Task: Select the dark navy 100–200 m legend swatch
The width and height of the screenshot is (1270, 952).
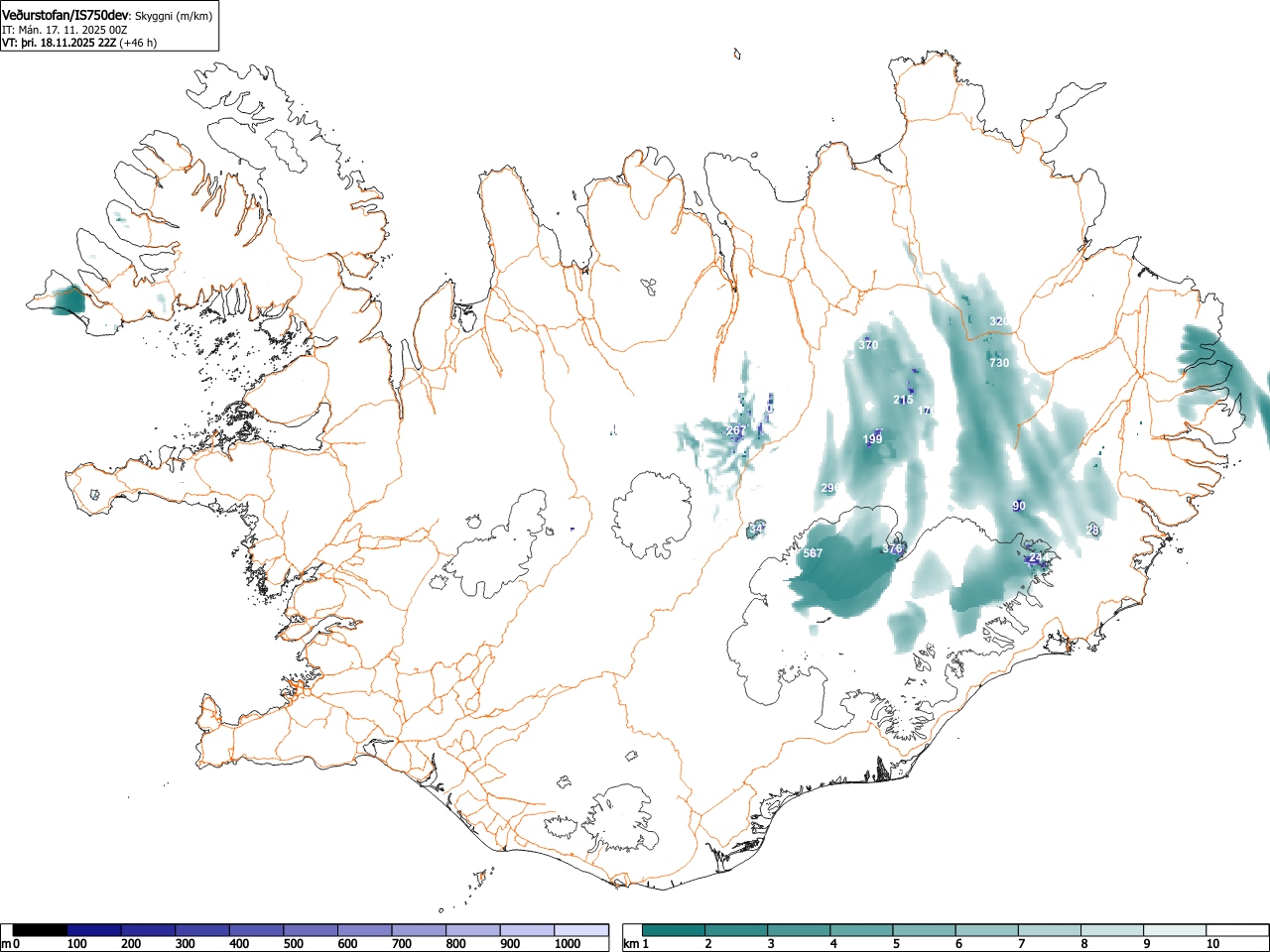Action: 94,930
